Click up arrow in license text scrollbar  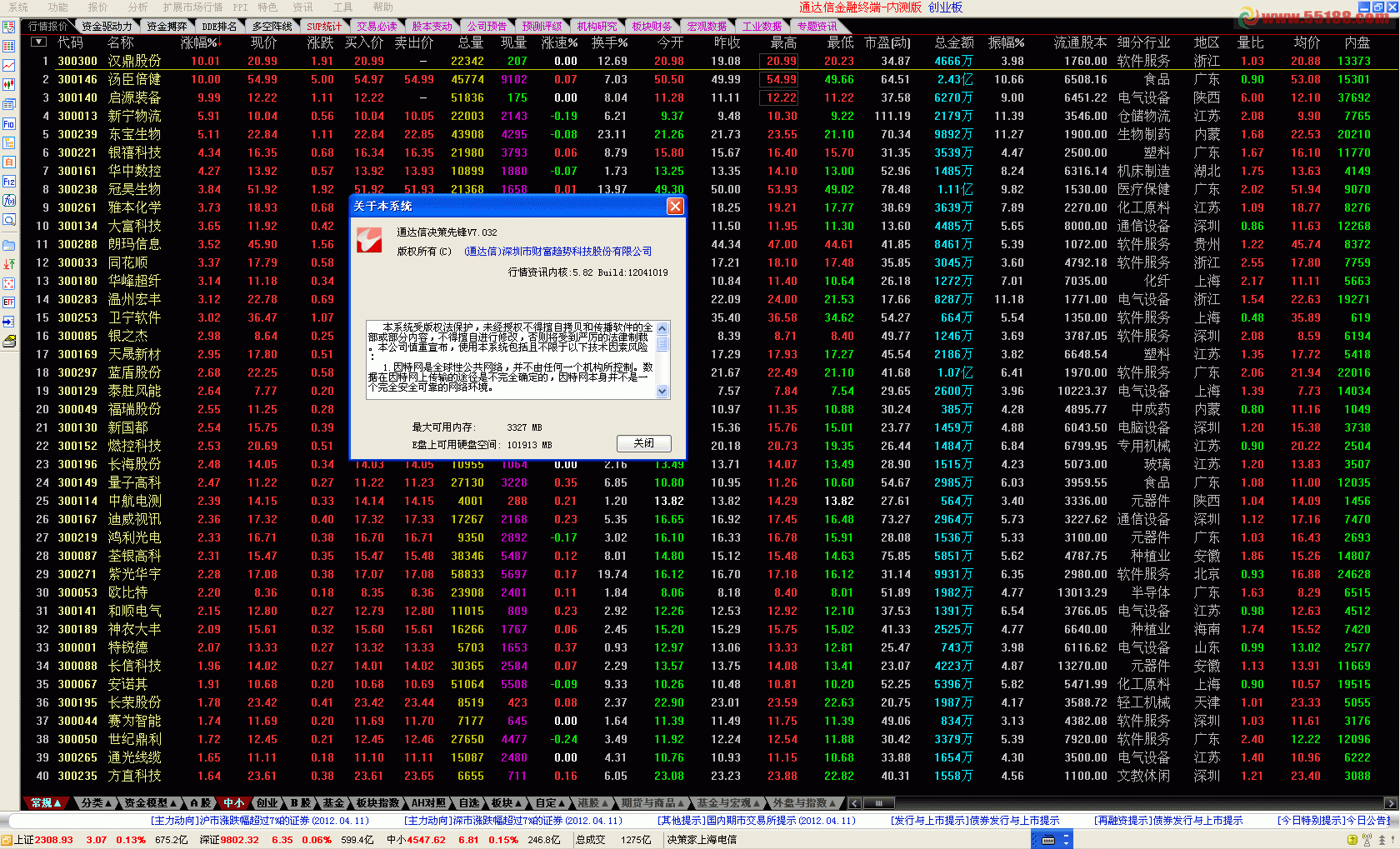click(662, 328)
